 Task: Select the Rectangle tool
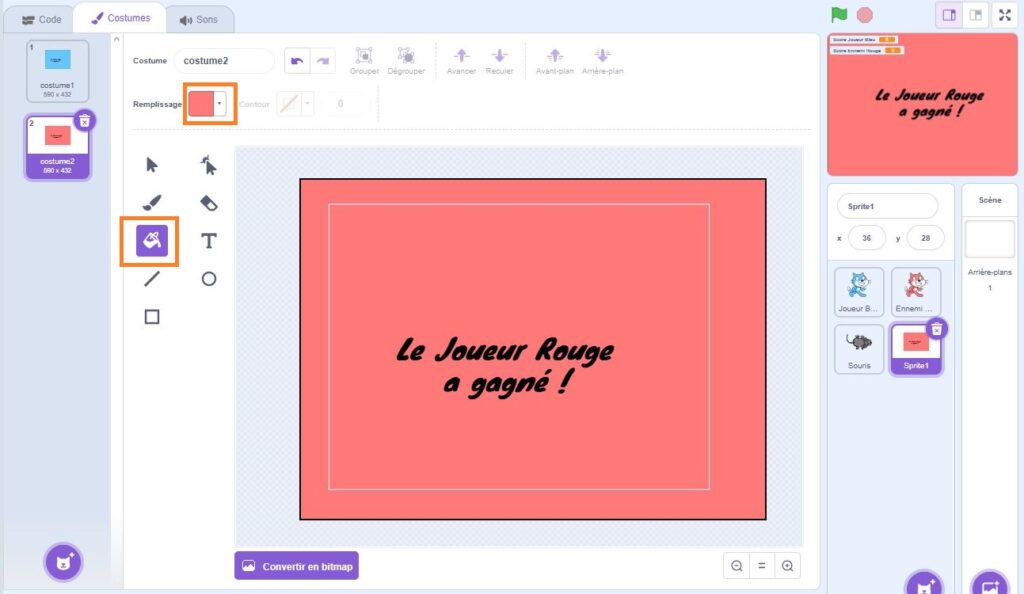[x=152, y=317]
